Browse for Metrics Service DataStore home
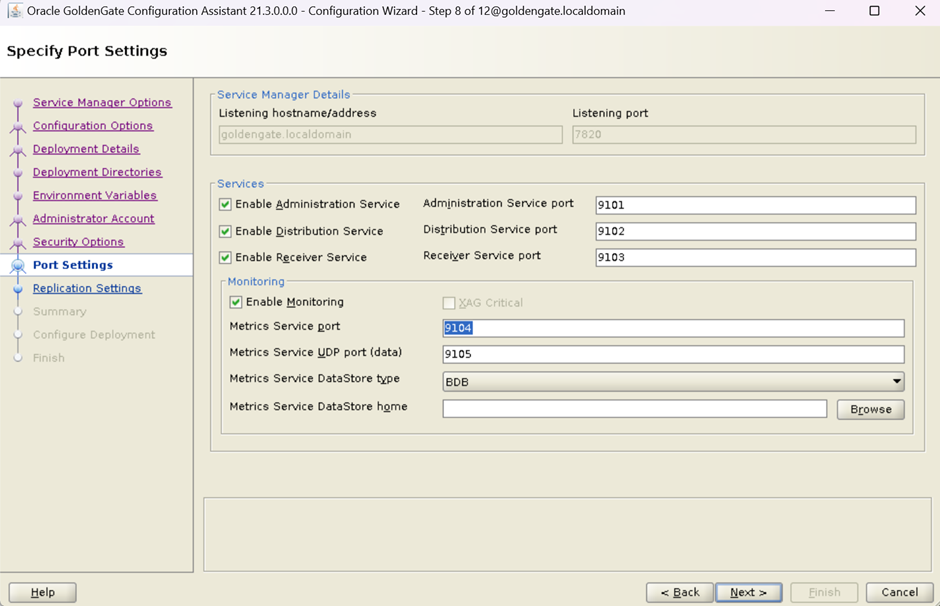This screenshot has height=606, width=940. [x=870, y=409]
